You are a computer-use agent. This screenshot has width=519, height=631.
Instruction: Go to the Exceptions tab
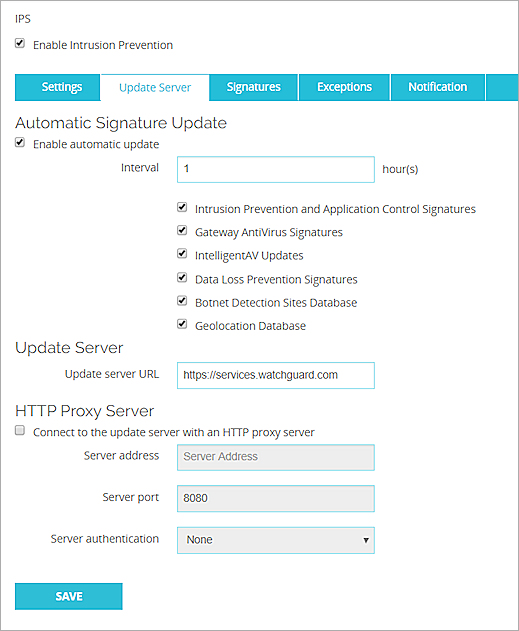click(x=344, y=87)
